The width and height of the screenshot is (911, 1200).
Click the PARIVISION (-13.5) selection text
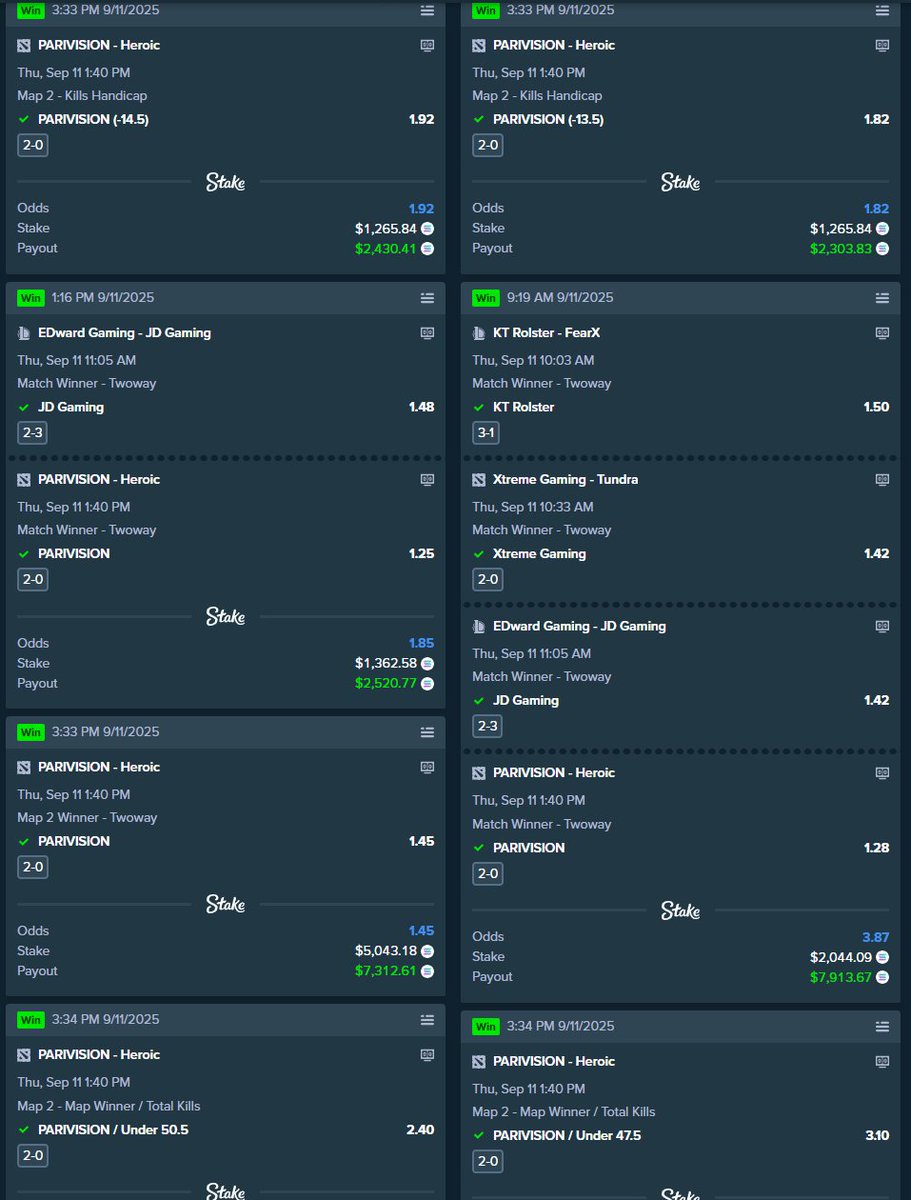coord(548,119)
